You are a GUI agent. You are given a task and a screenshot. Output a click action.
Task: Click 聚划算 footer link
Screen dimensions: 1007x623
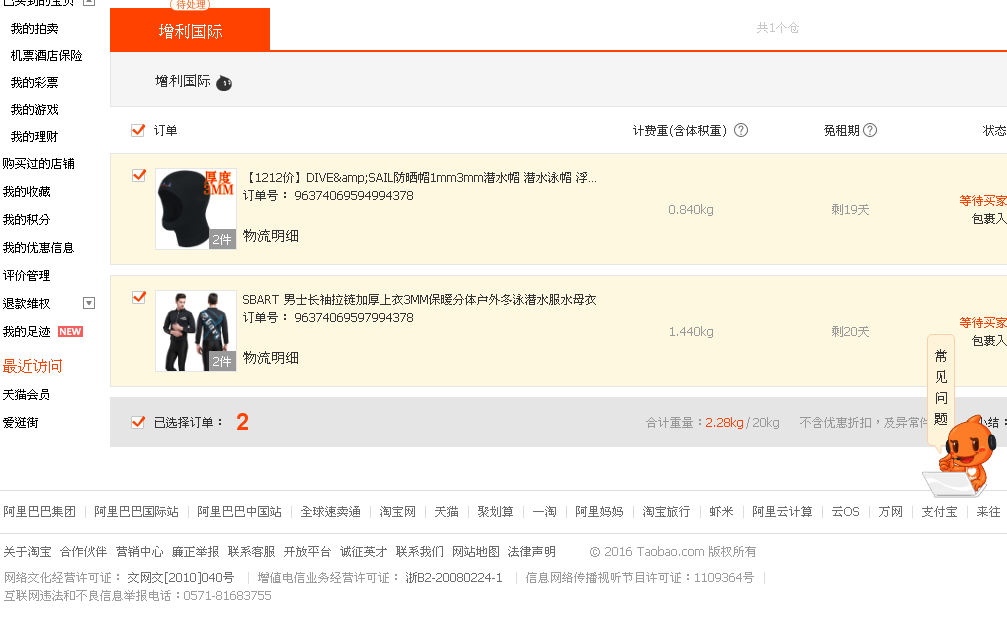point(495,512)
